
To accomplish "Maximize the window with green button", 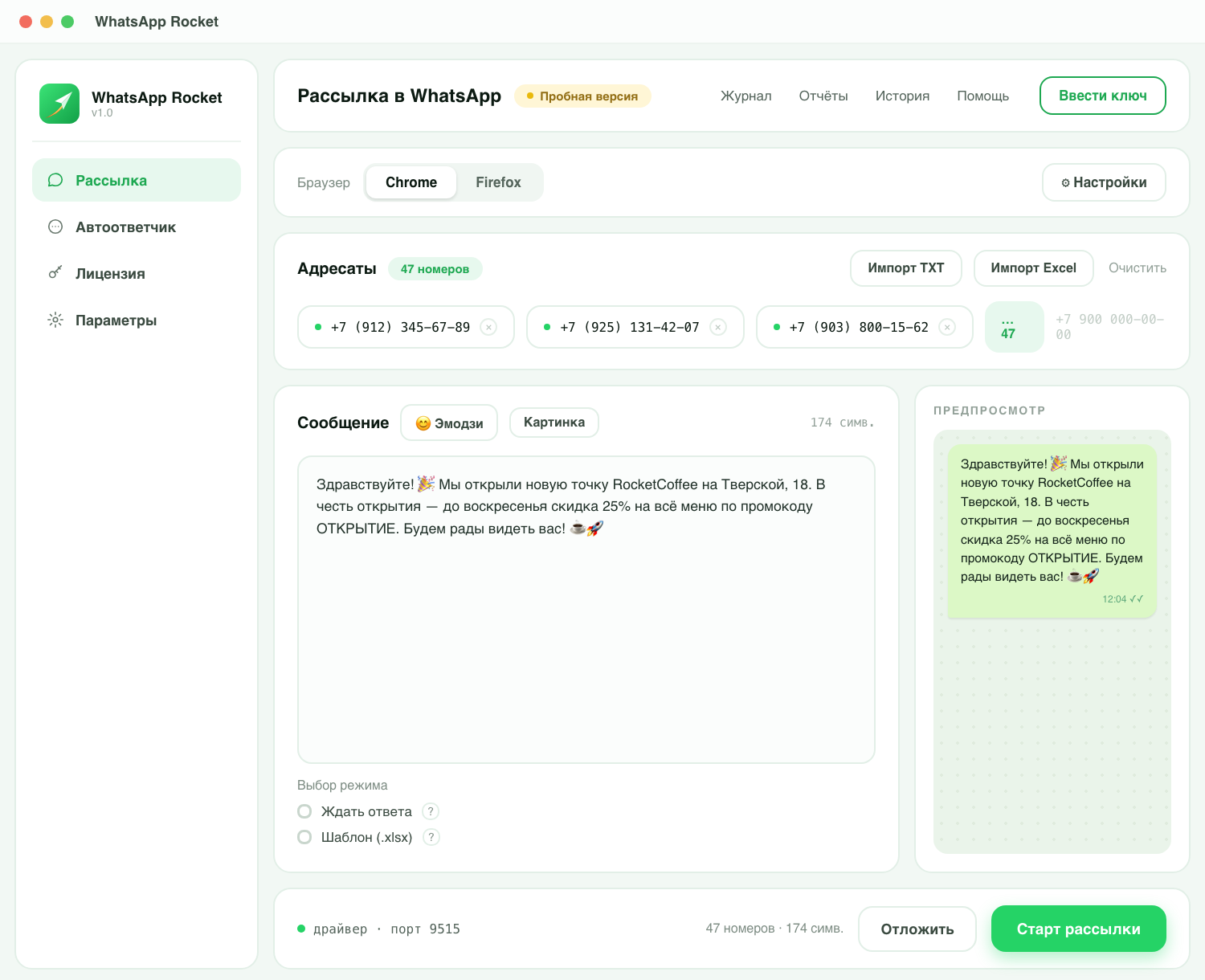I will pyautogui.click(x=67, y=22).
